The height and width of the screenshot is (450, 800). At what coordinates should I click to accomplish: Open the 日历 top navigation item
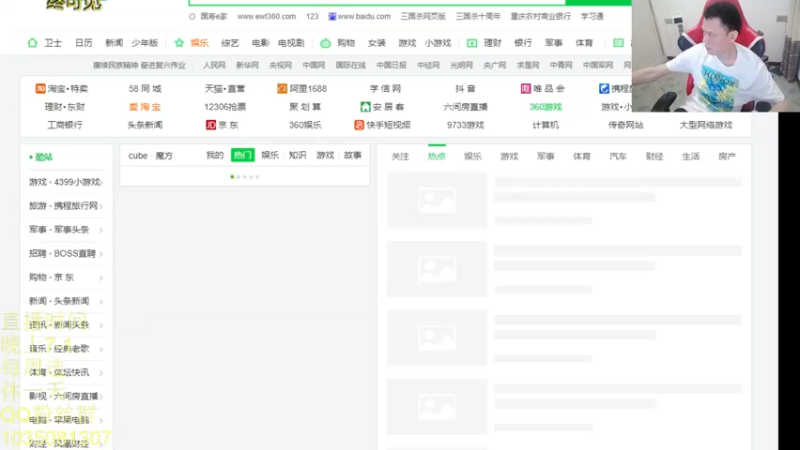tap(84, 43)
